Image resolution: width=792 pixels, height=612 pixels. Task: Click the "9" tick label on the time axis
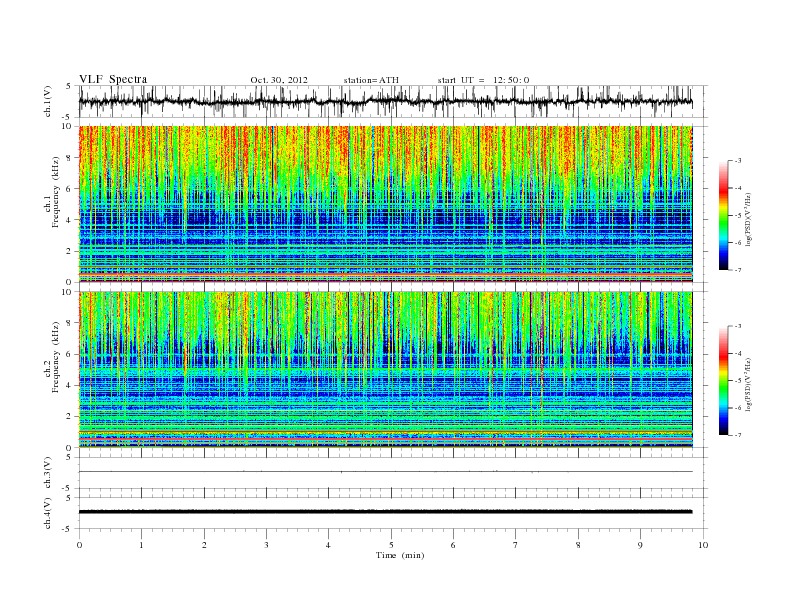point(640,545)
